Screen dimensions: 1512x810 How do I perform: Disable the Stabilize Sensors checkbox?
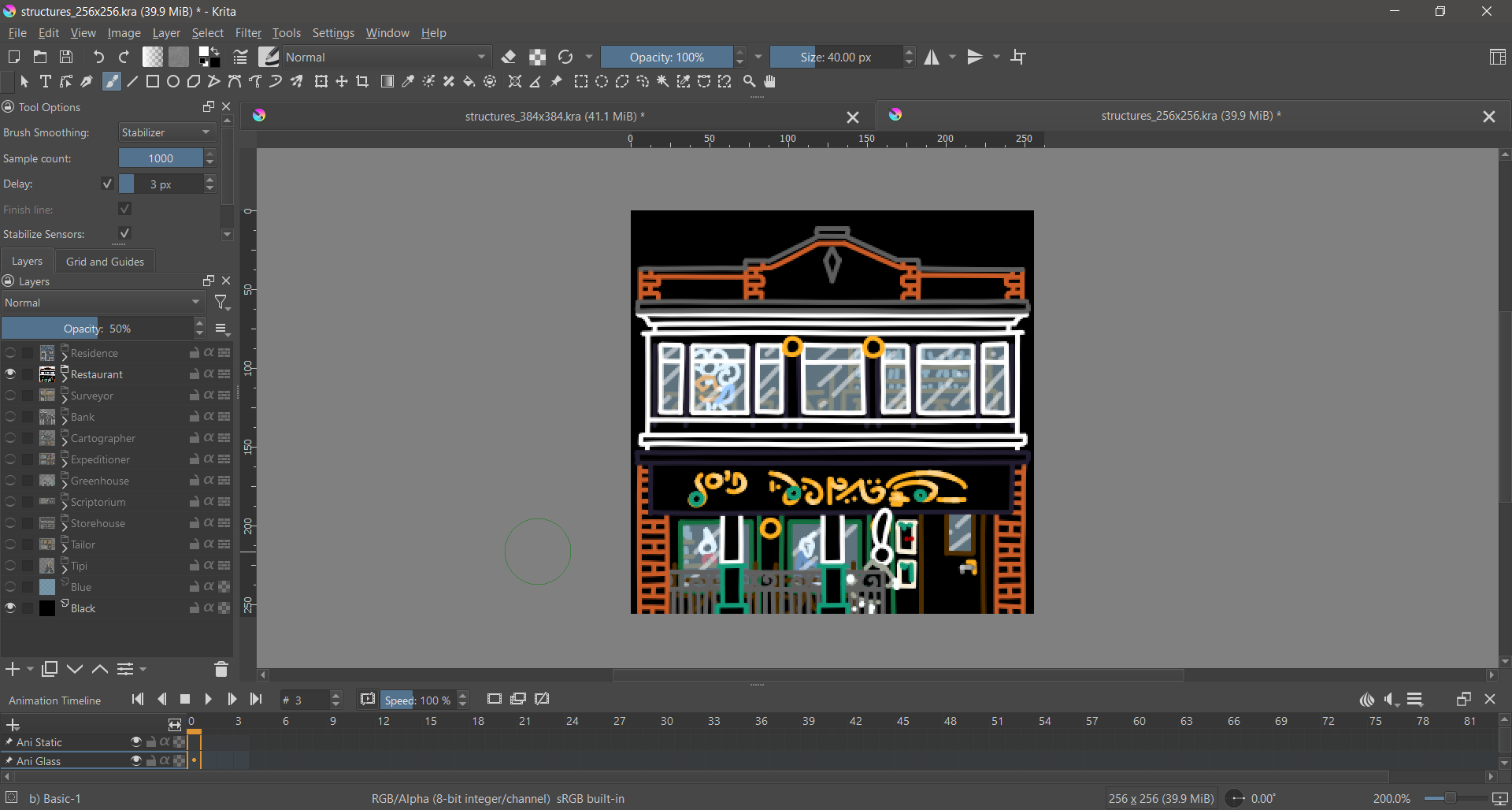coord(124,233)
